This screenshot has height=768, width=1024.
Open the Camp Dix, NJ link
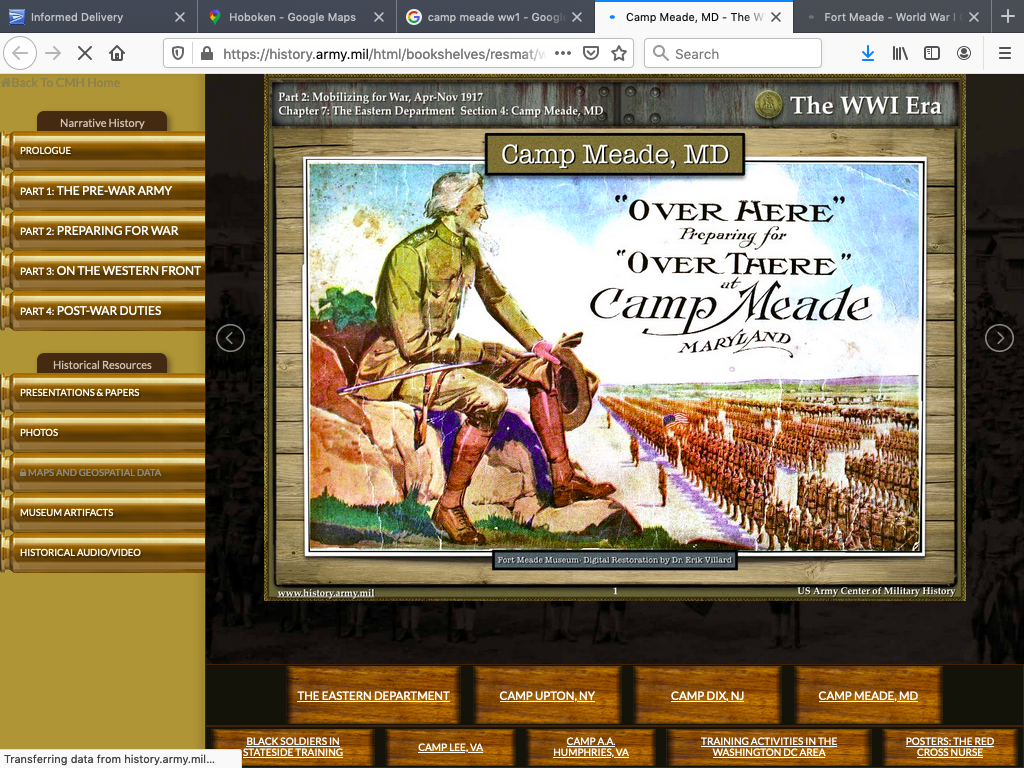coord(707,696)
